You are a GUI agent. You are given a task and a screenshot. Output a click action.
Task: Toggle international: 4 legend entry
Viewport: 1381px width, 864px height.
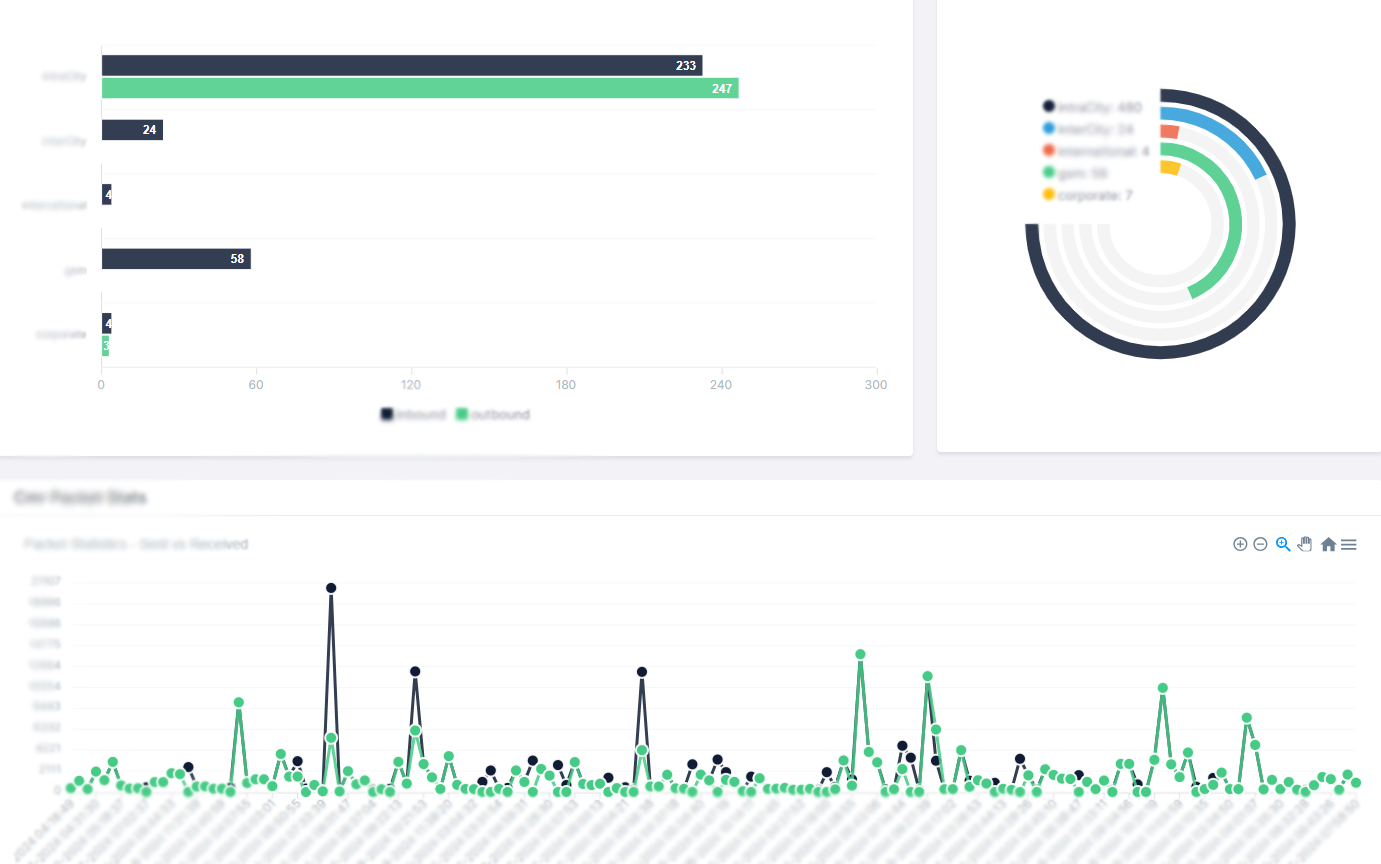point(1096,151)
